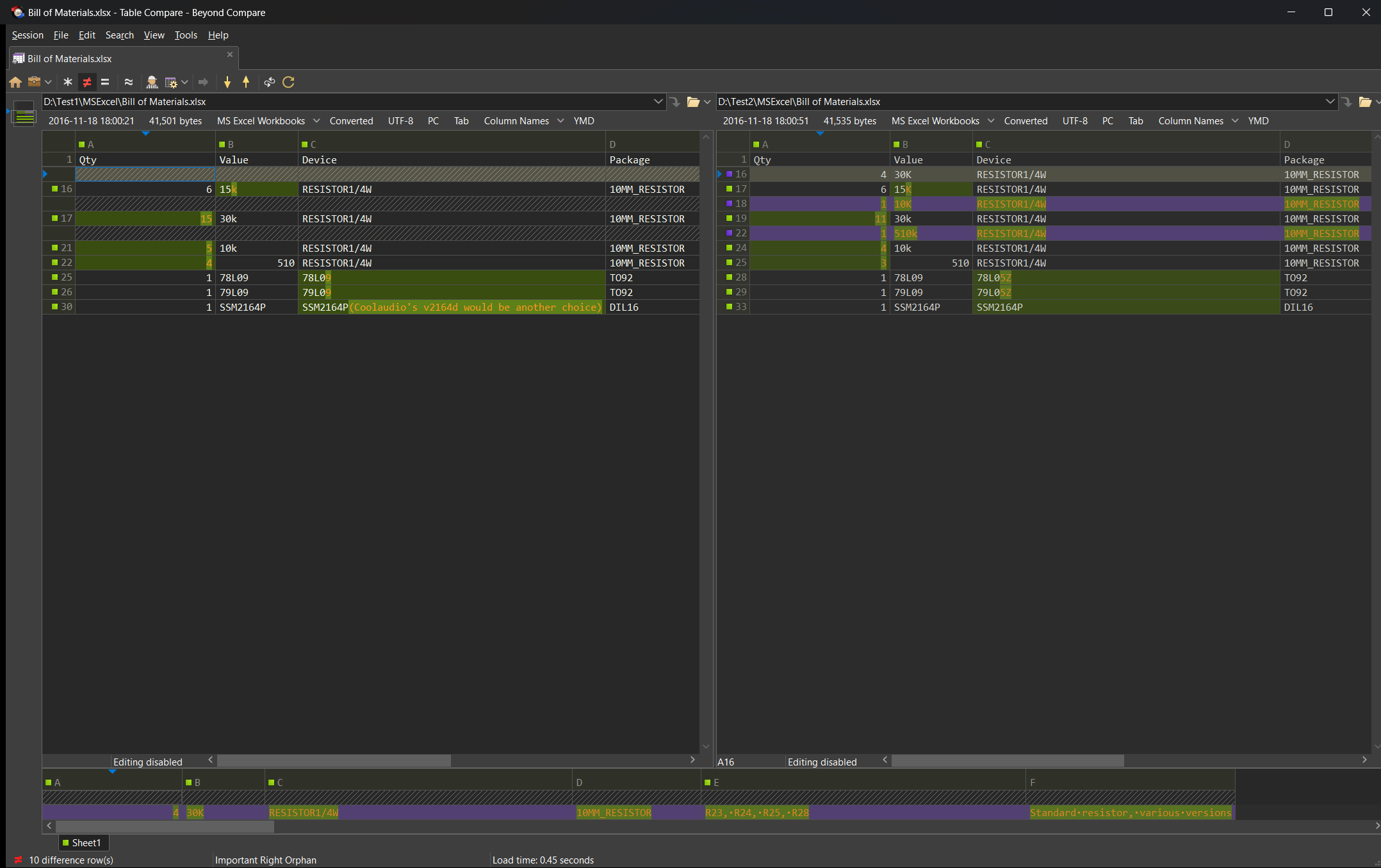Select right row 18 value 10K cell

[x=931, y=204]
